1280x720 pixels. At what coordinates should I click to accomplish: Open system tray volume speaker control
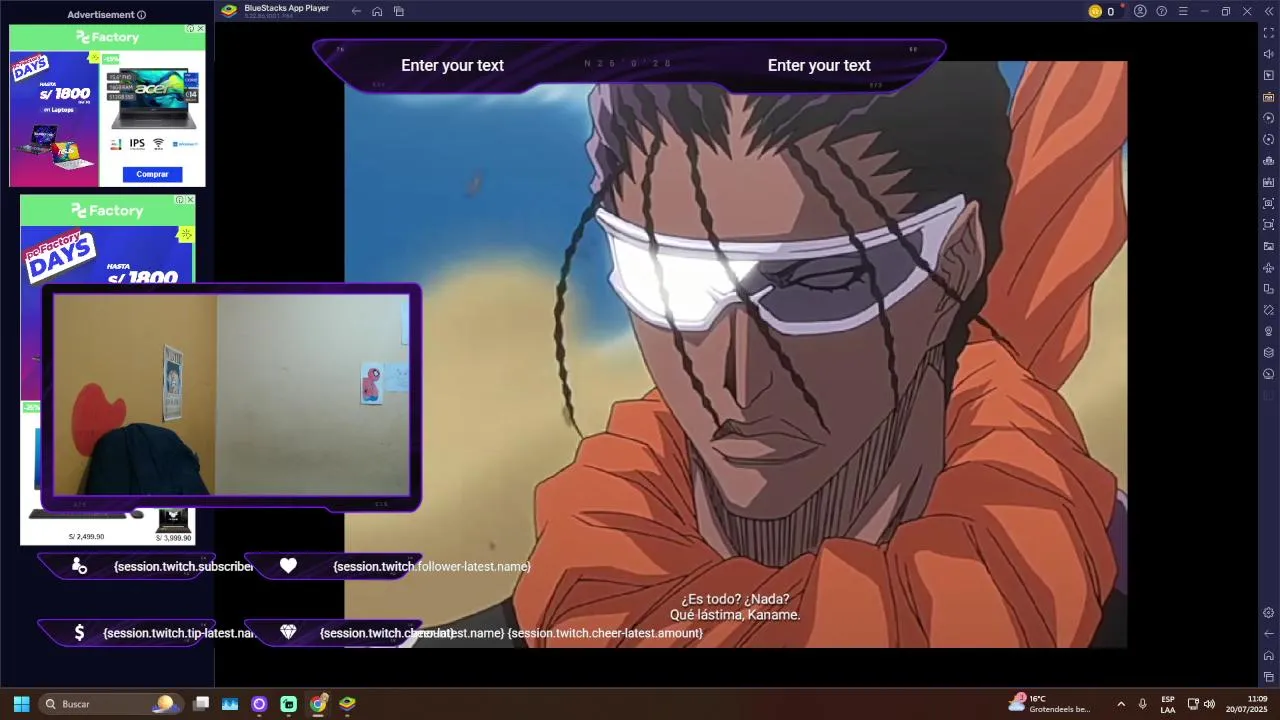coord(1209,704)
